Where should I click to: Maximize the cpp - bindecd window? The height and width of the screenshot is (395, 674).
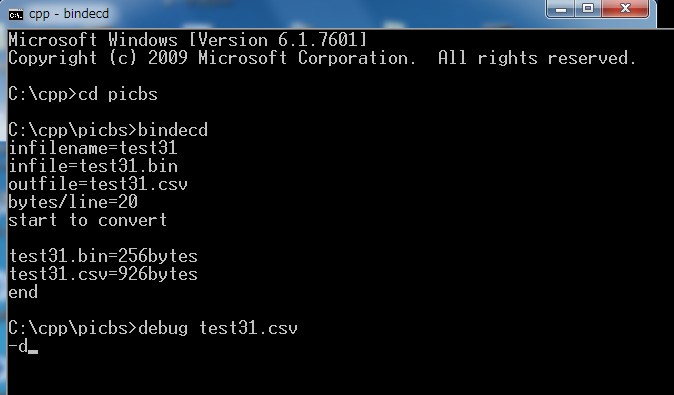tap(588, 9)
